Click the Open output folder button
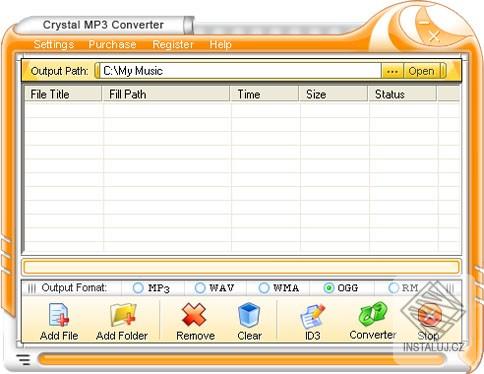Image resolution: width=484 pixels, height=374 pixels. (421, 71)
